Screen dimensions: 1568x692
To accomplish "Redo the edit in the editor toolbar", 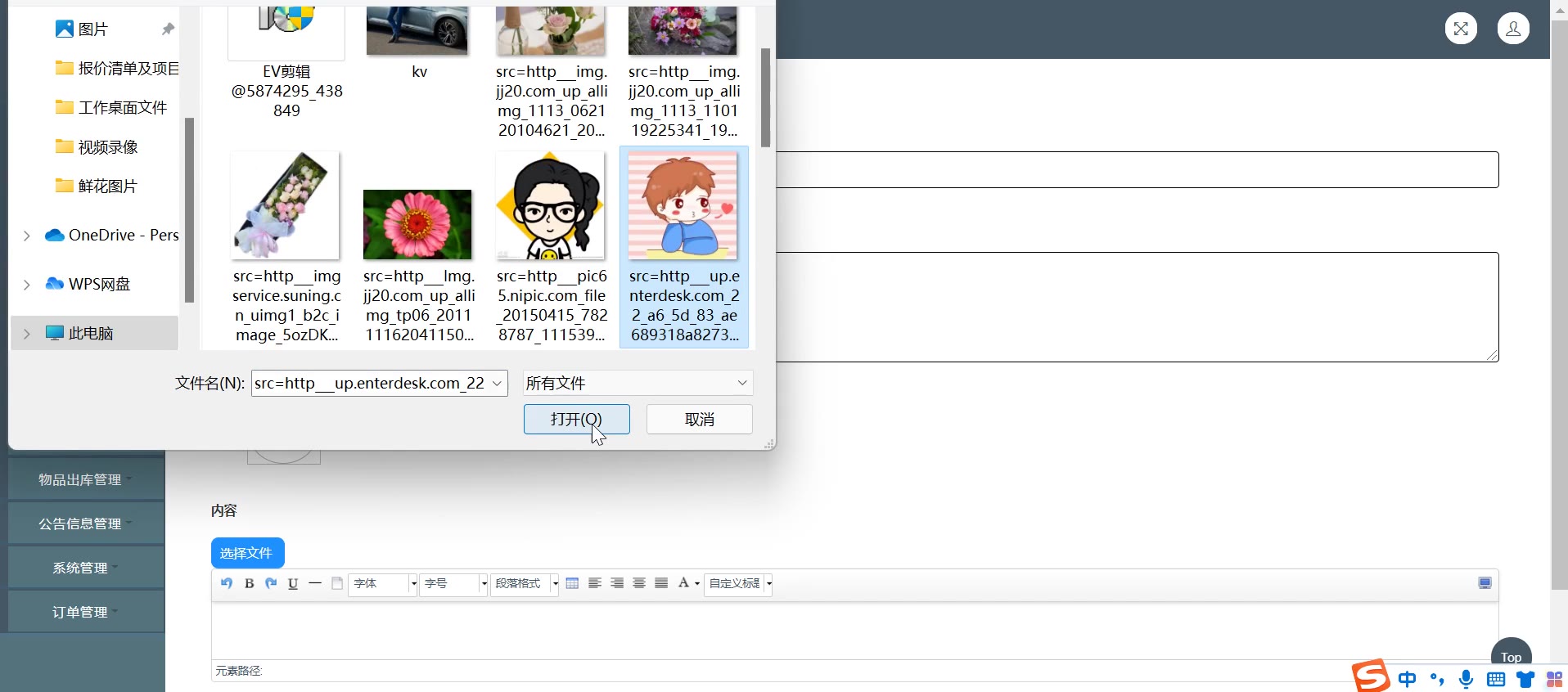I will pyautogui.click(x=271, y=583).
